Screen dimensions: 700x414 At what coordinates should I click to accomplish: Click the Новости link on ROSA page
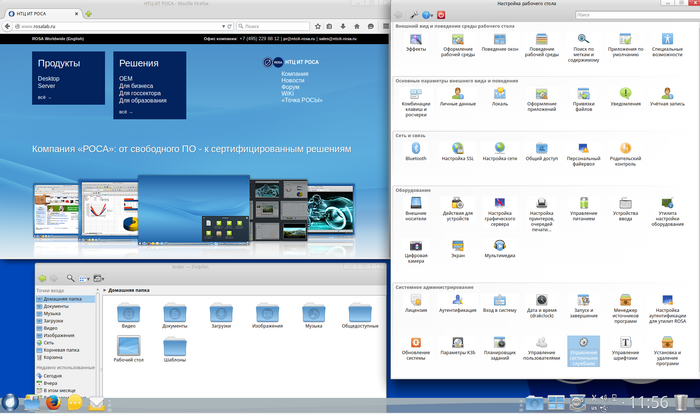(294, 81)
